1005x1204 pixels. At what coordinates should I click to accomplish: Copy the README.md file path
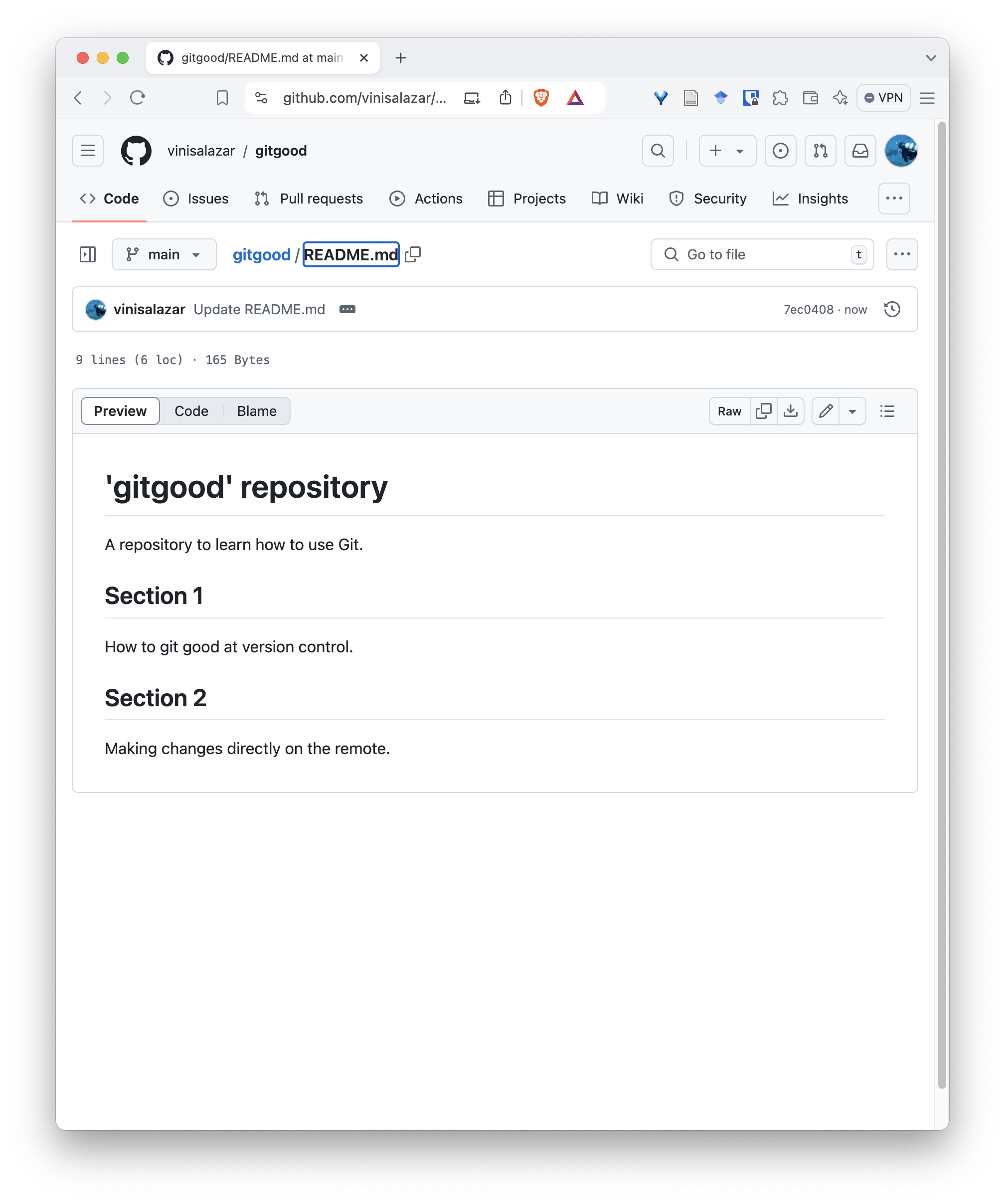(413, 254)
